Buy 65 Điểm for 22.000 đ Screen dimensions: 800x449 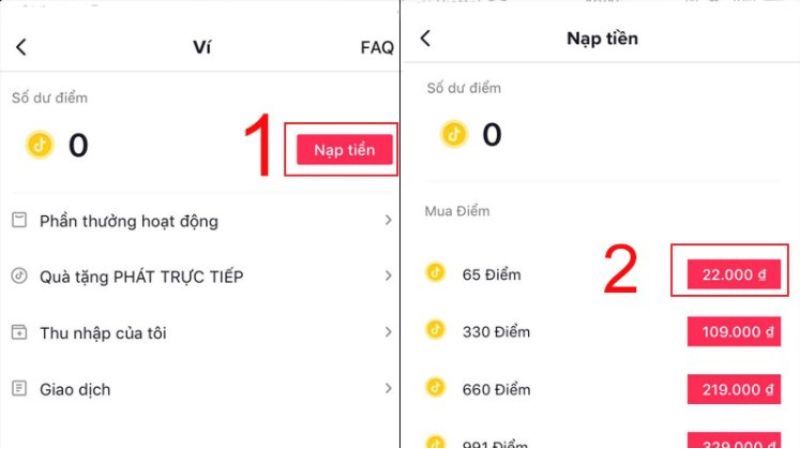tap(727, 272)
